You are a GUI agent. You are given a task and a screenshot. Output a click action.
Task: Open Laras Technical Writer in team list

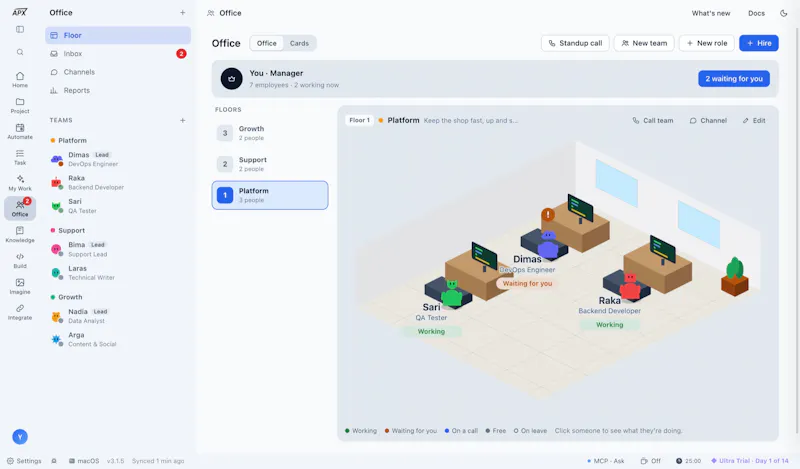pos(118,273)
